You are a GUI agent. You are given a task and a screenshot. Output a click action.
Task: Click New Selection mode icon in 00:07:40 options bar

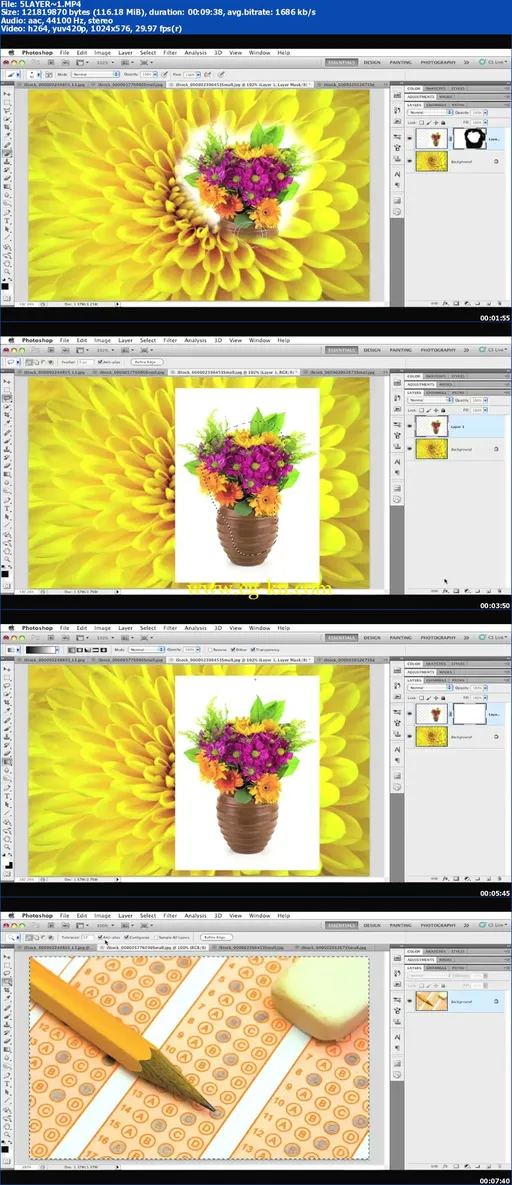(x=29, y=936)
